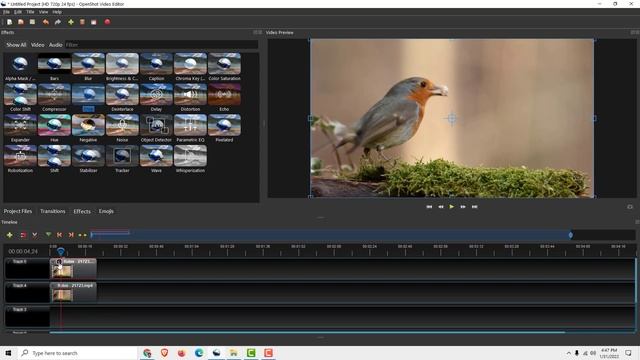
Task: Click the Play button under preview
Action: click(451, 207)
